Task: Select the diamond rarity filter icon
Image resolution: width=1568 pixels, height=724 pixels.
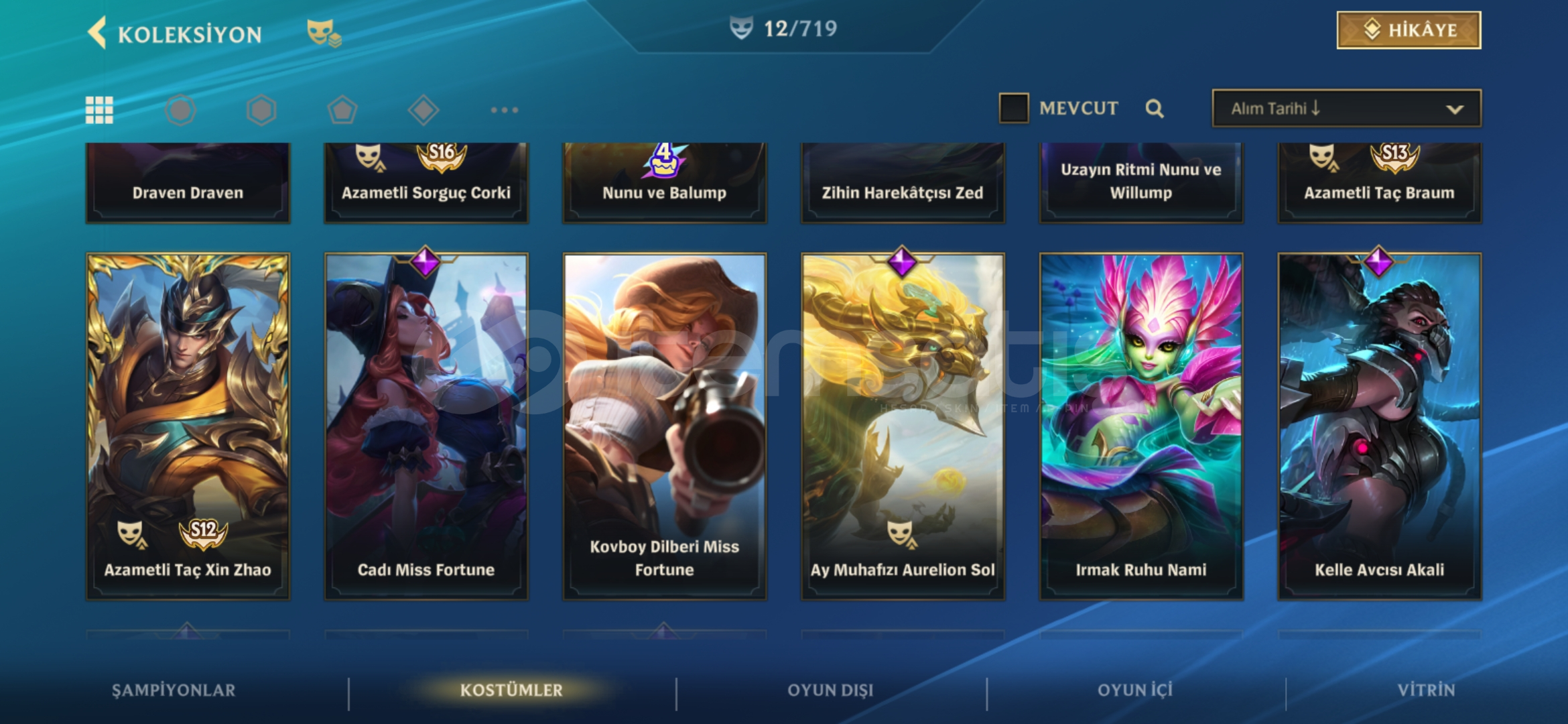Action: click(423, 110)
